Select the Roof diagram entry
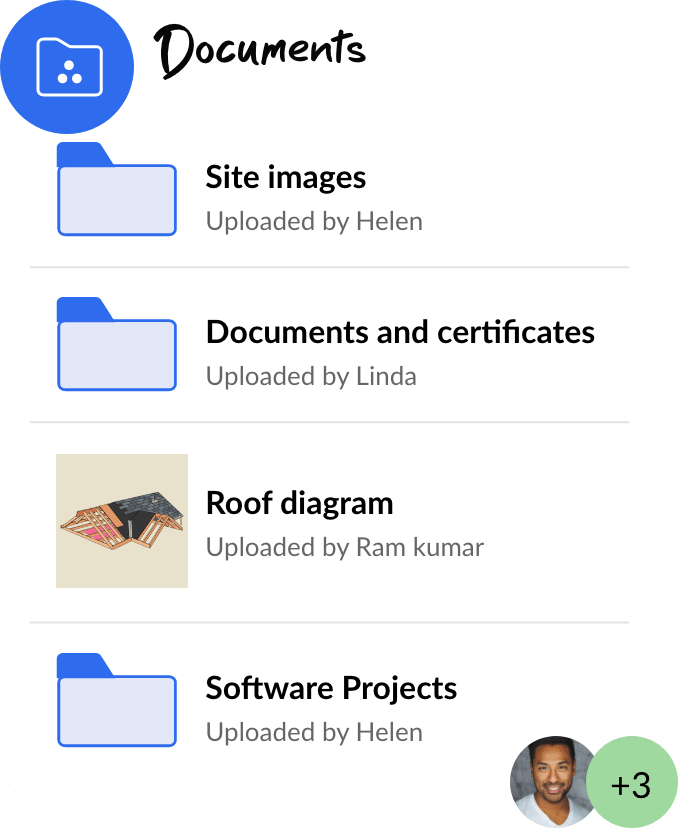The image size is (678, 828). [299, 503]
